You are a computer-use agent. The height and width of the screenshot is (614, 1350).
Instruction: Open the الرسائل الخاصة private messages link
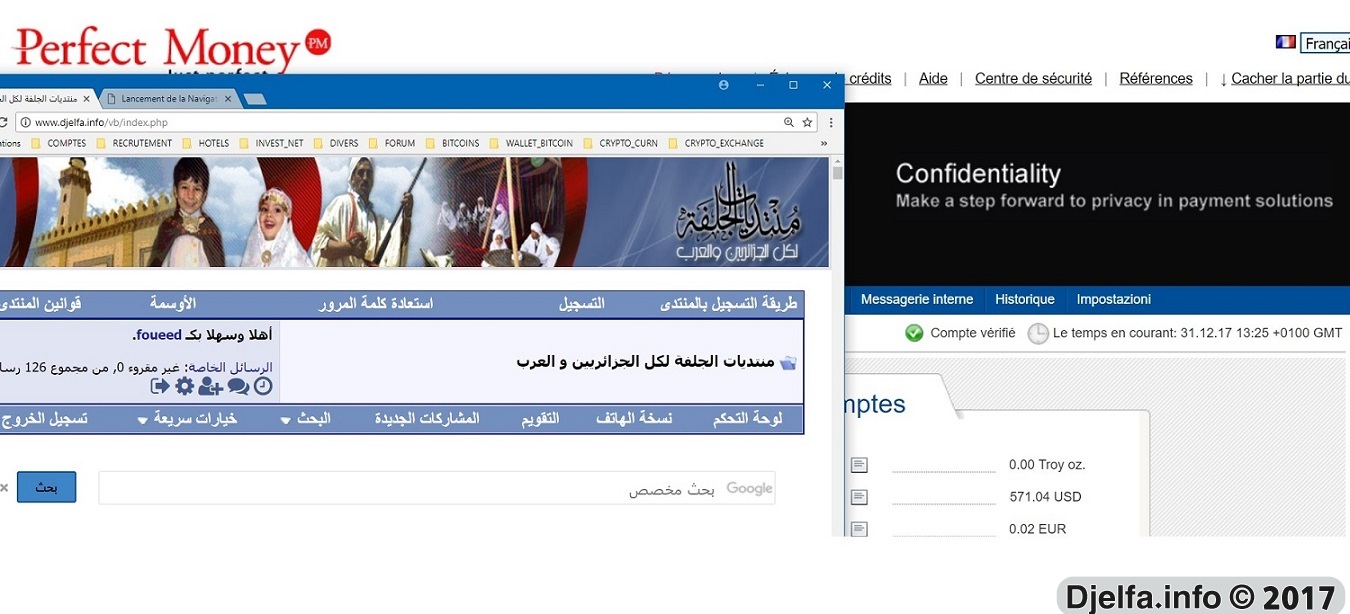(x=228, y=368)
